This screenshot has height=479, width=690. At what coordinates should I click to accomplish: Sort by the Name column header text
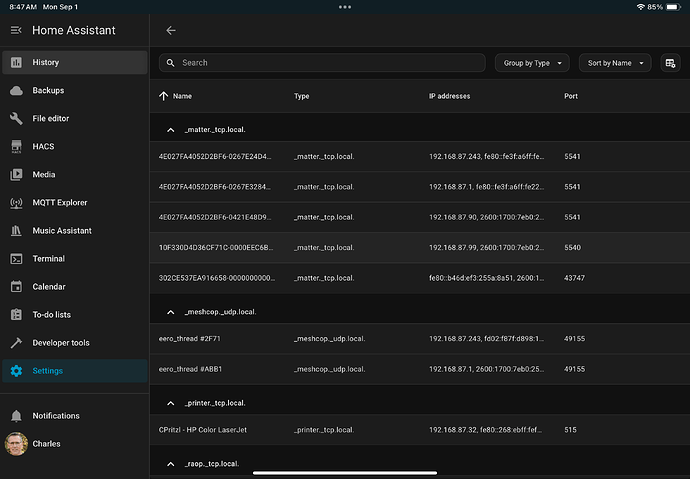coord(182,96)
